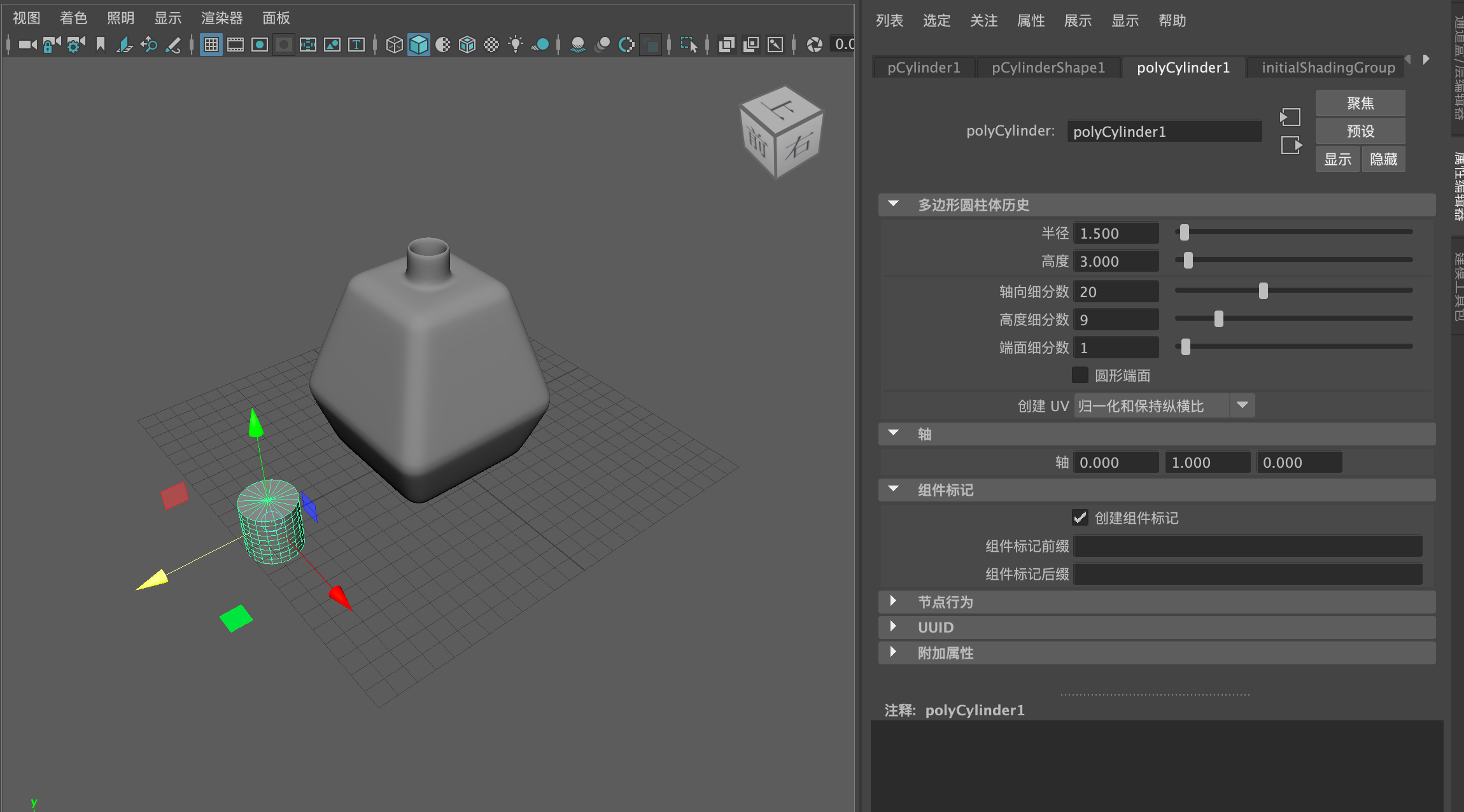Toggle the film gate icon
Viewport: 1464px width, 812px height.
click(236, 45)
